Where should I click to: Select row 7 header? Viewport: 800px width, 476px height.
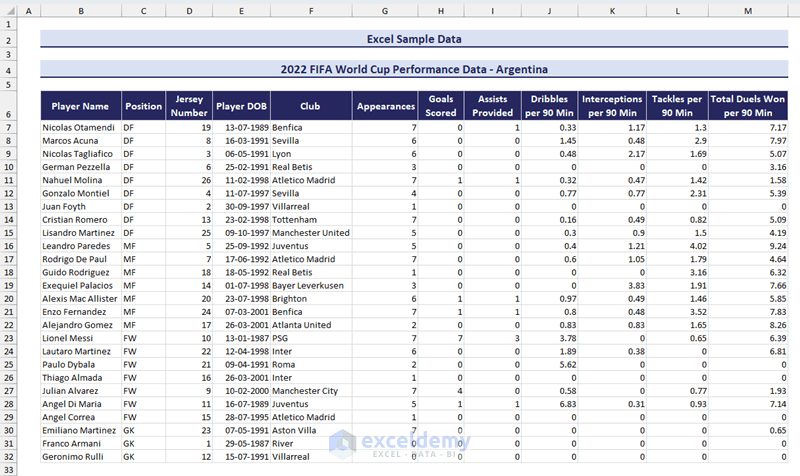pos(8,128)
